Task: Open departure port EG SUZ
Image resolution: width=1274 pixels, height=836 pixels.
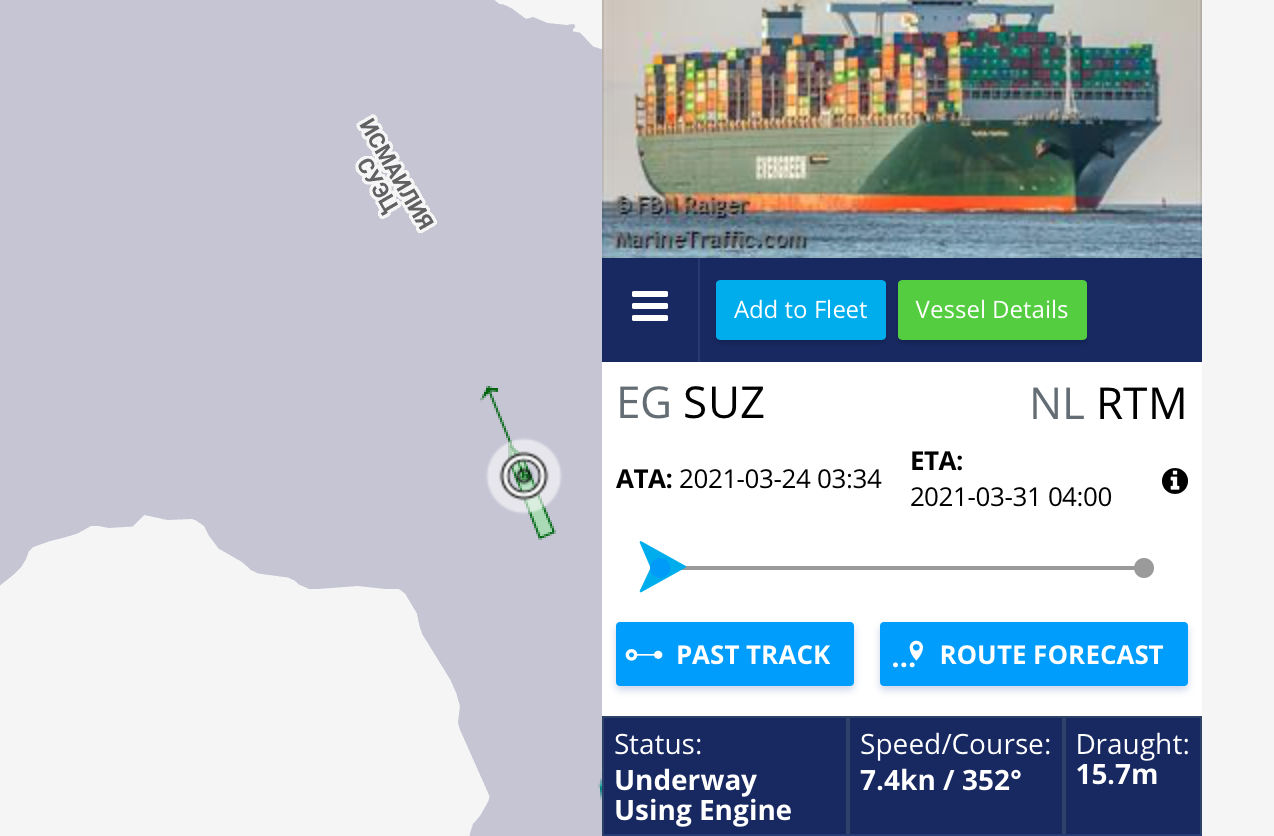Action: click(691, 403)
